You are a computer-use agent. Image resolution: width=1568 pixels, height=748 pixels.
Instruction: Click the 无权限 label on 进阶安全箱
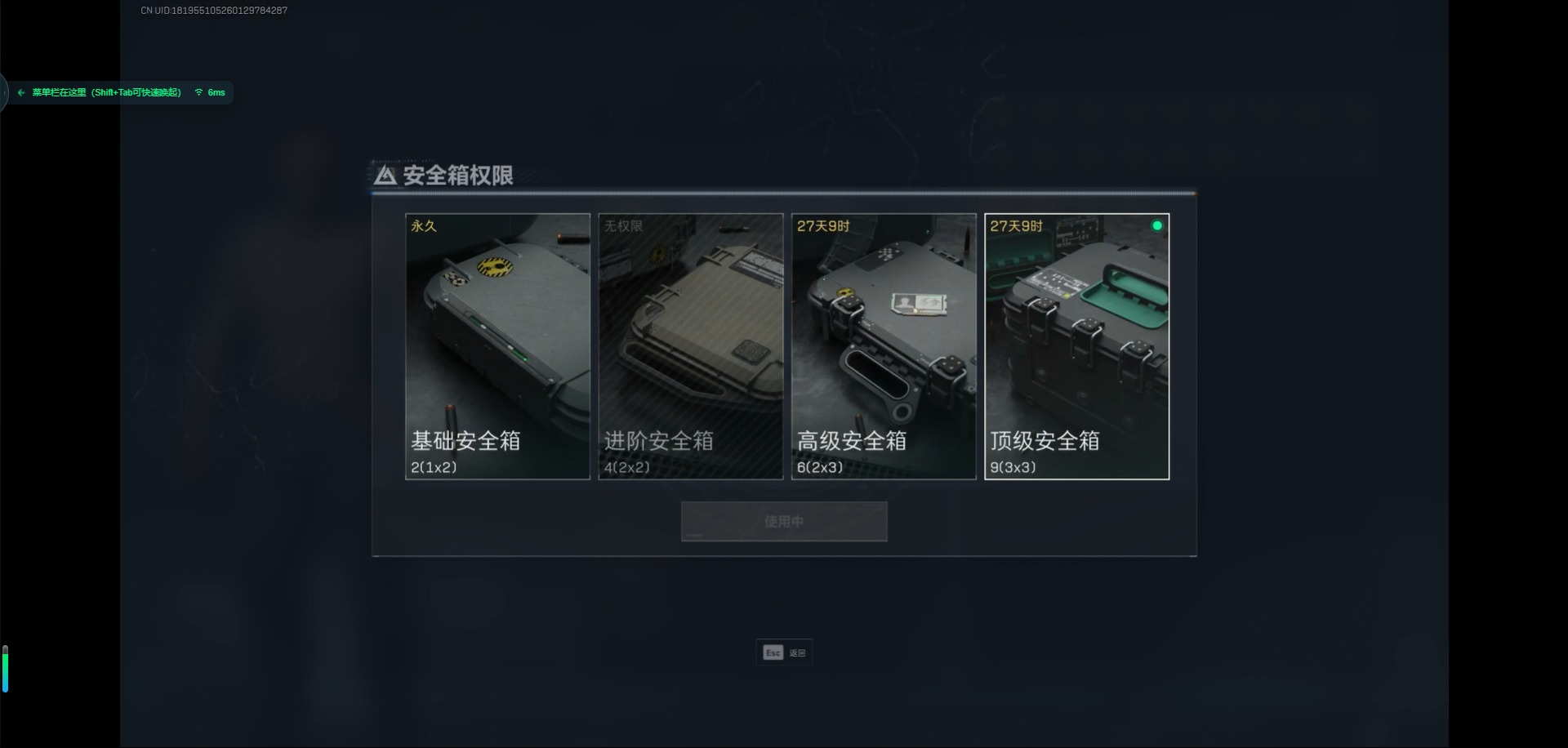(x=623, y=226)
